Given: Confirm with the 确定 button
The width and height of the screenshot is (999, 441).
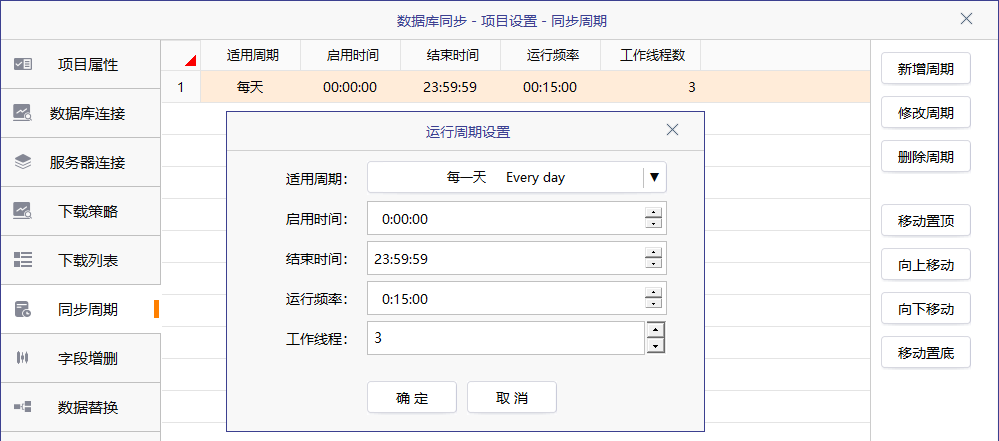Looking at the screenshot, I should (412, 398).
